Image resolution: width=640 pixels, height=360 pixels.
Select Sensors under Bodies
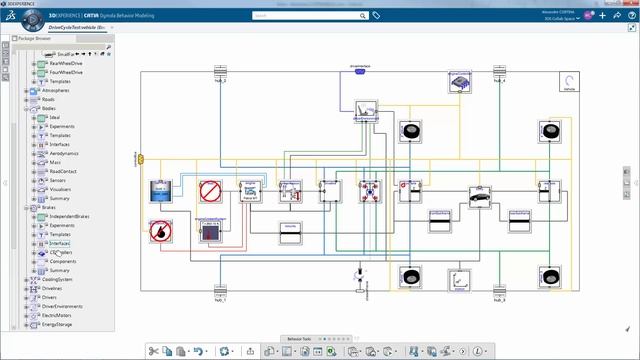[x=58, y=180]
